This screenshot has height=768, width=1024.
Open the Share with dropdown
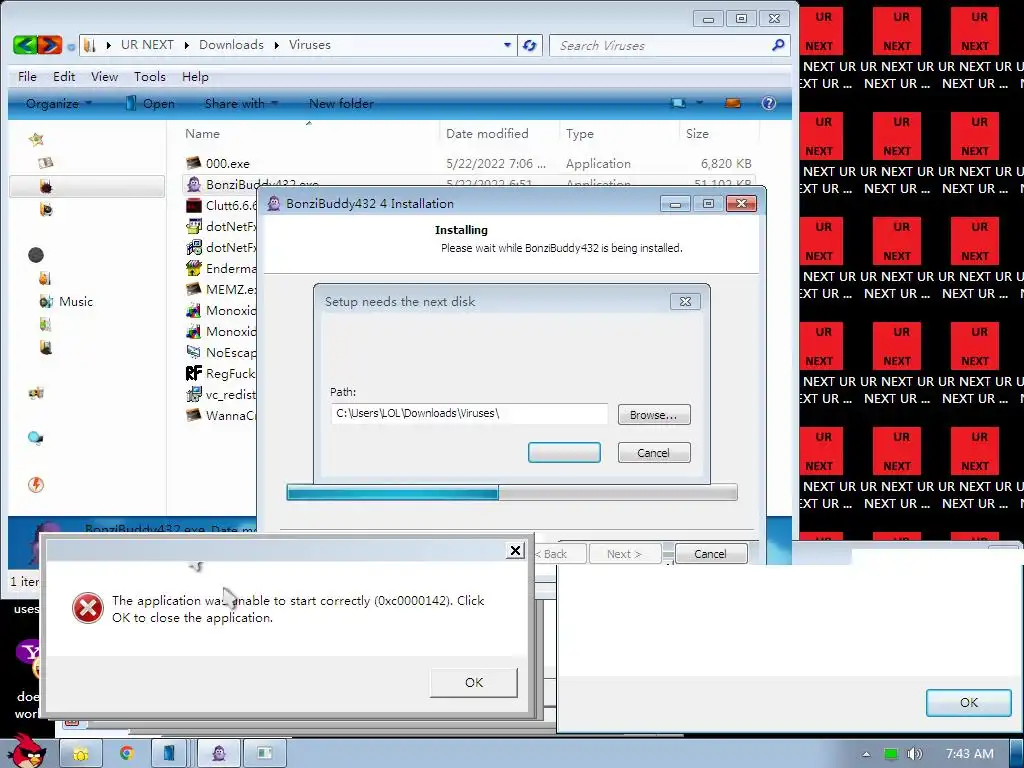[241, 103]
